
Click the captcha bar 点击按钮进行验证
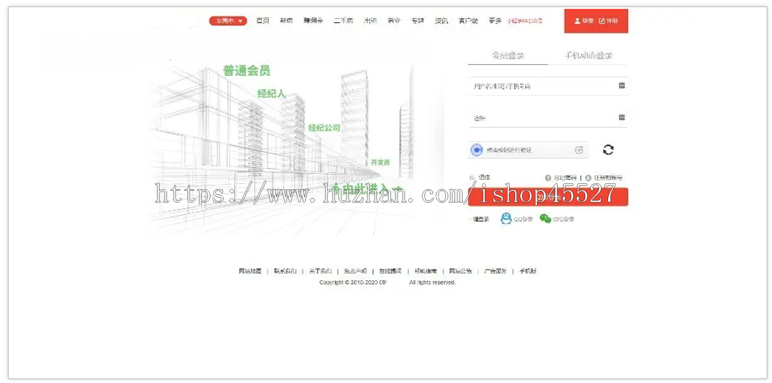(528, 150)
